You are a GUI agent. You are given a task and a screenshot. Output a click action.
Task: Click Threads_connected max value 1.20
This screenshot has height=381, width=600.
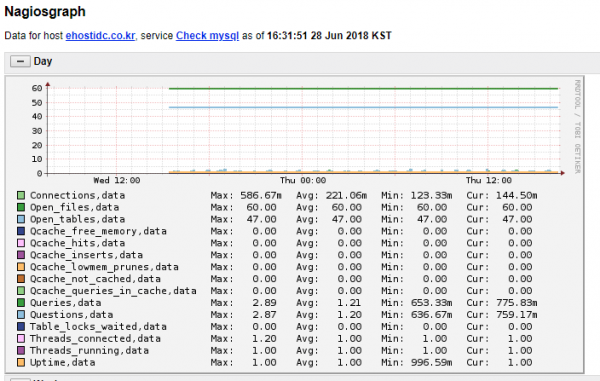pos(264,339)
